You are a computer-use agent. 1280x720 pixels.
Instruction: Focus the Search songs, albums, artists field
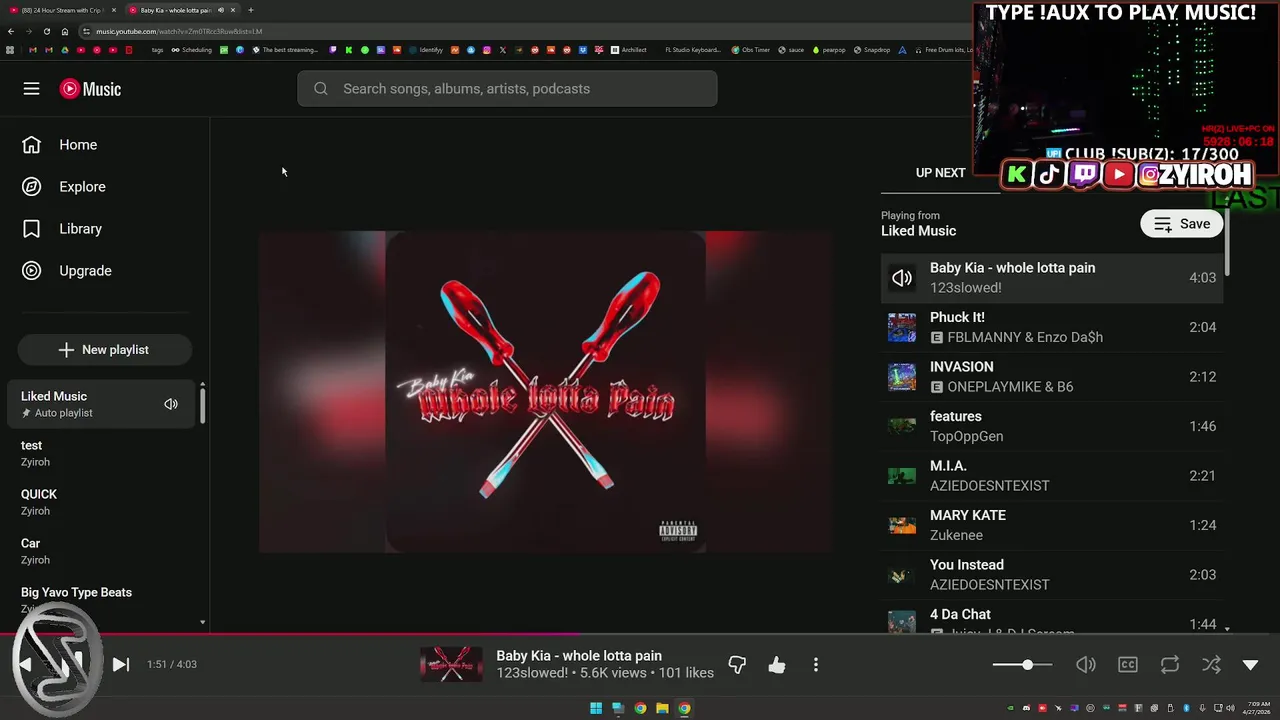pos(507,89)
